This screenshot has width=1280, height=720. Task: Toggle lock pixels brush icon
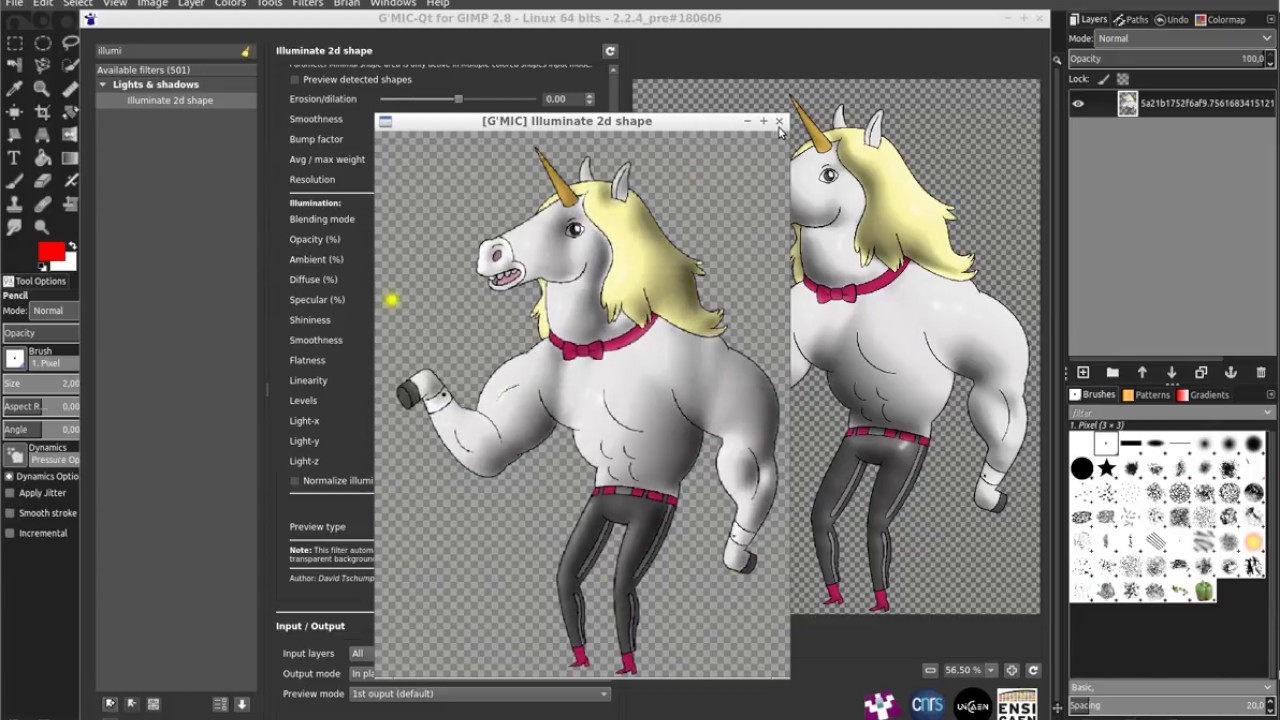click(x=1104, y=79)
